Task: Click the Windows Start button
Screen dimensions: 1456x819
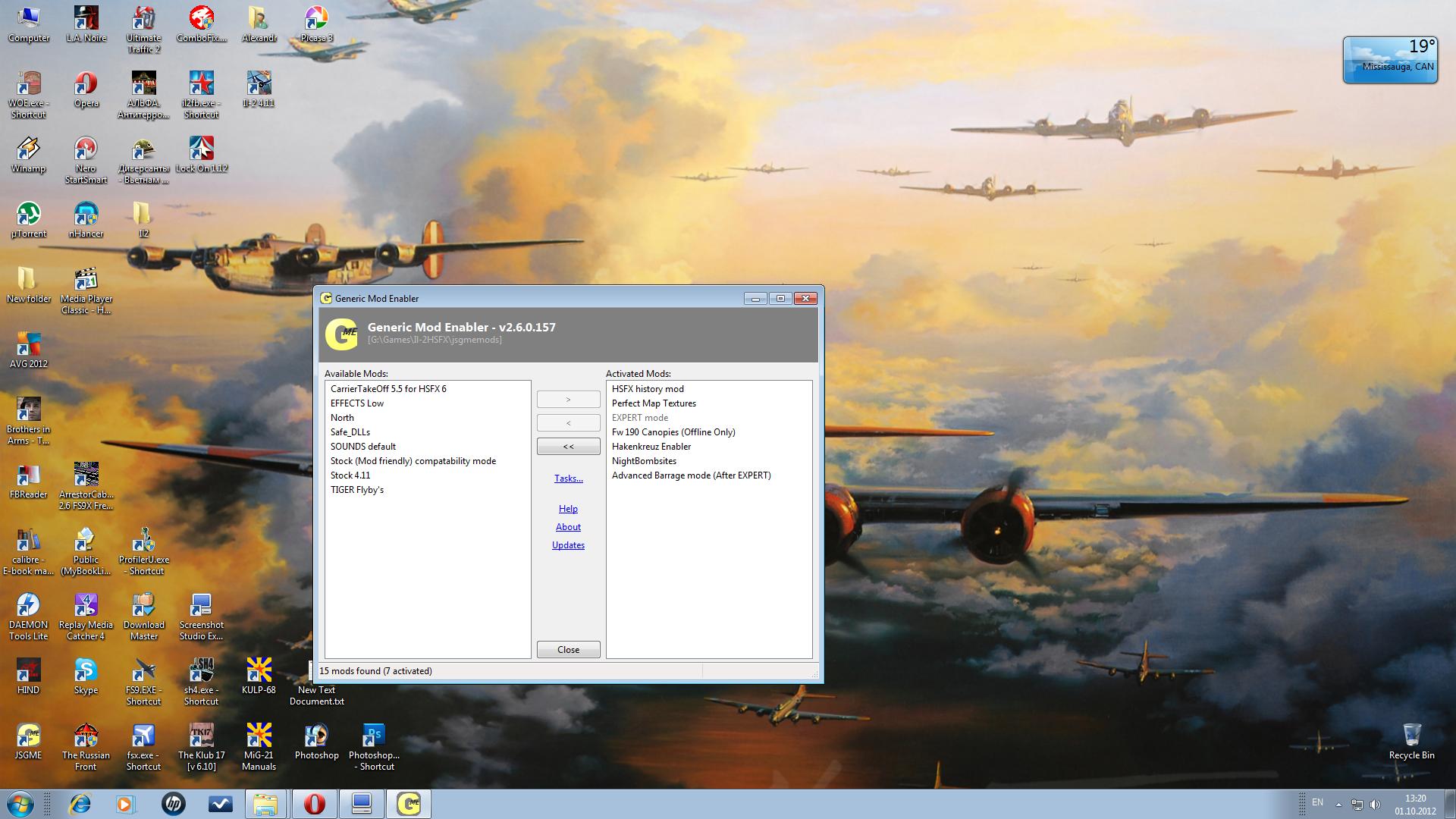Action: [20, 804]
